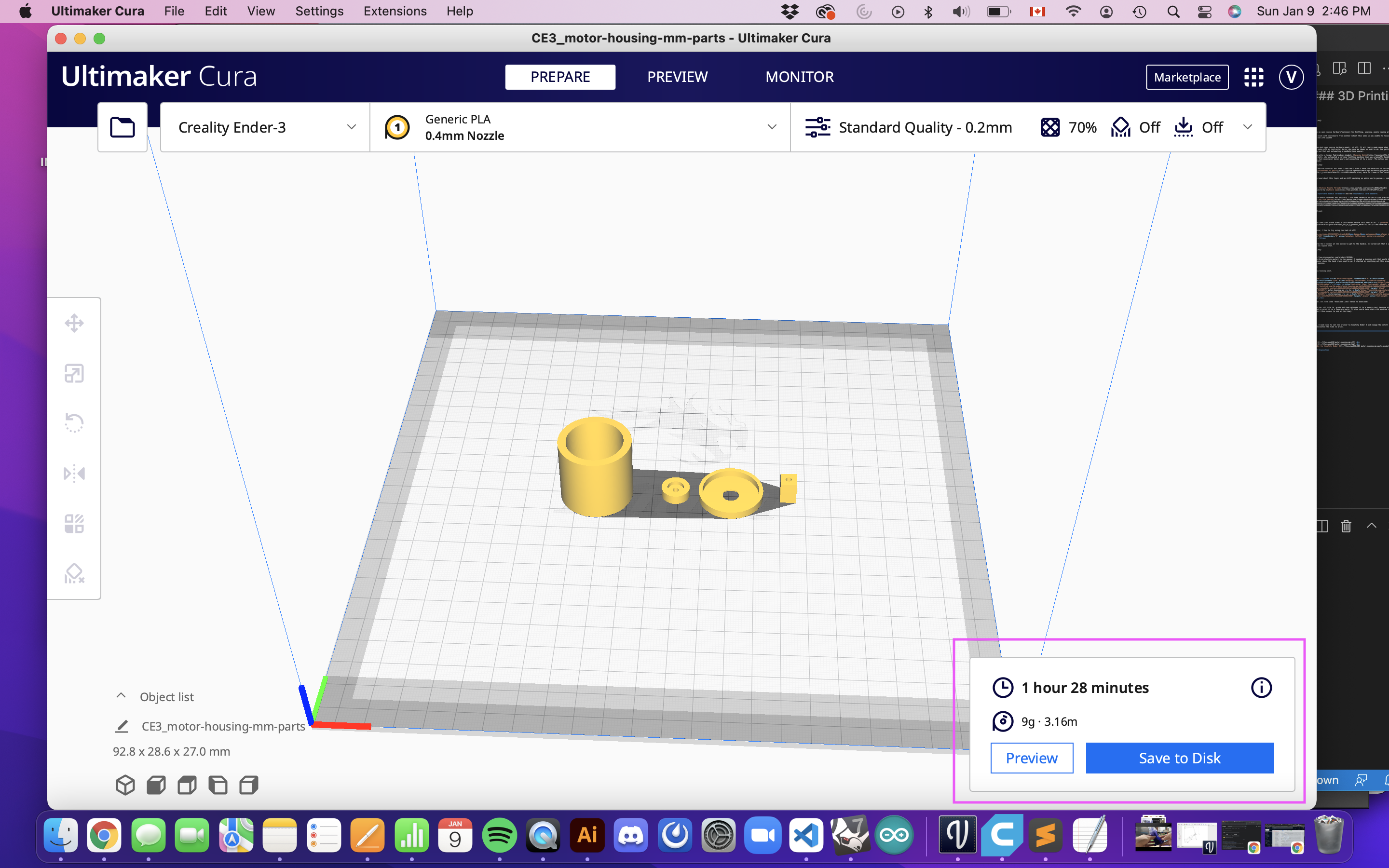Viewport: 1389px width, 868px height.
Task: Click the Wi-Fi icon in menu bar
Action: point(1073,11)
